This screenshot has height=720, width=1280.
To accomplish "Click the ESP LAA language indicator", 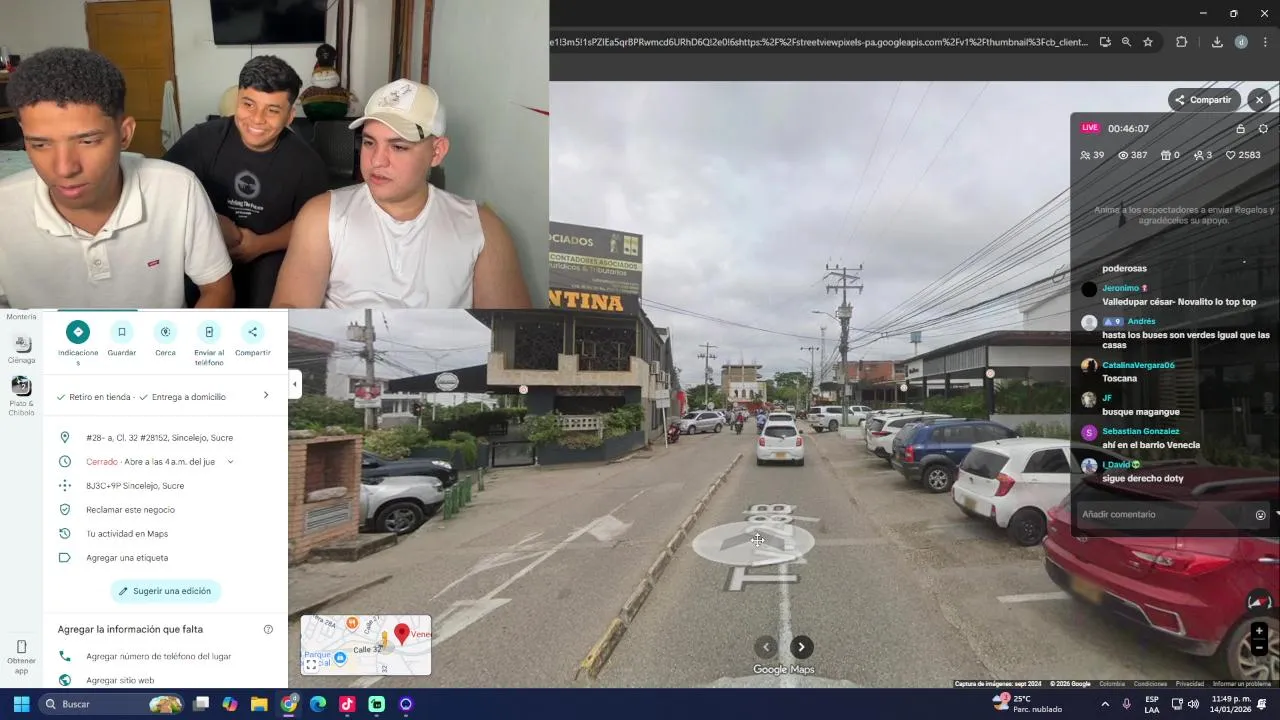I will pos(1152,704).
